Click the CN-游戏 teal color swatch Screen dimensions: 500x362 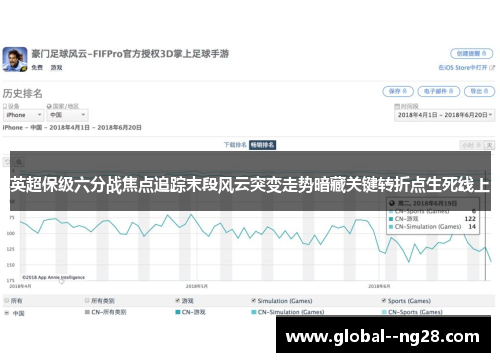178,312
